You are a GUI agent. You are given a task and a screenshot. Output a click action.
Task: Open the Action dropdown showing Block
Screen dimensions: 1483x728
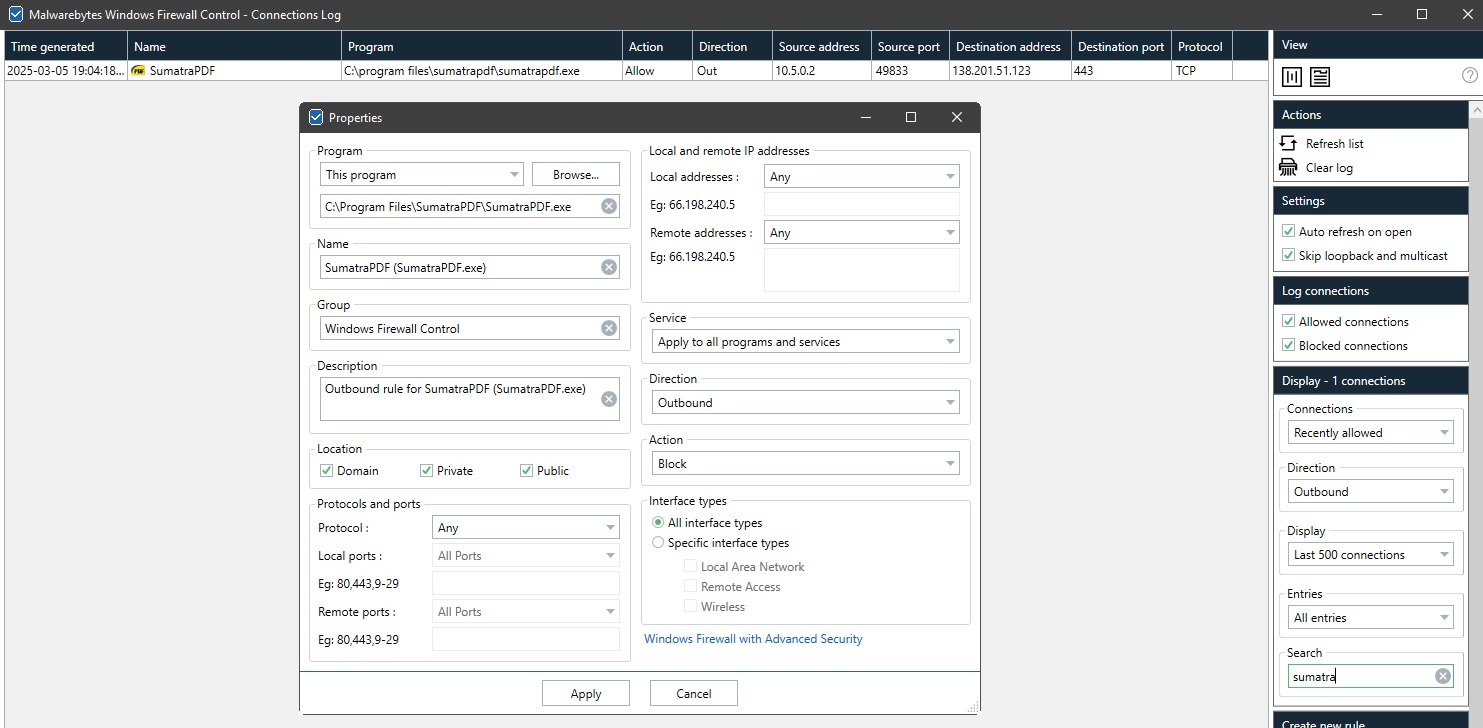coord(804,463)
